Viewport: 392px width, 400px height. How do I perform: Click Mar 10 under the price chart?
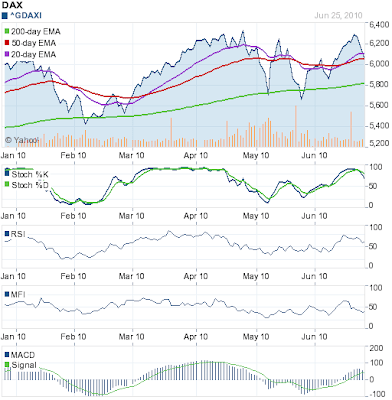pos(132,155)
